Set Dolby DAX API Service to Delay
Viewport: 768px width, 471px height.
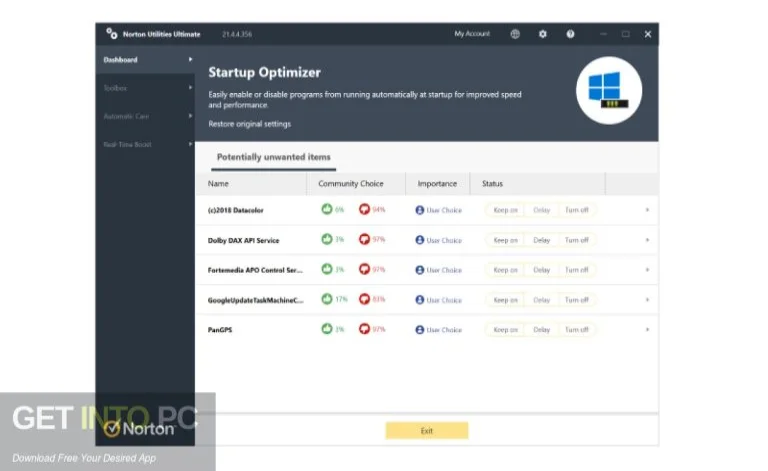click(x=541, y=240)
